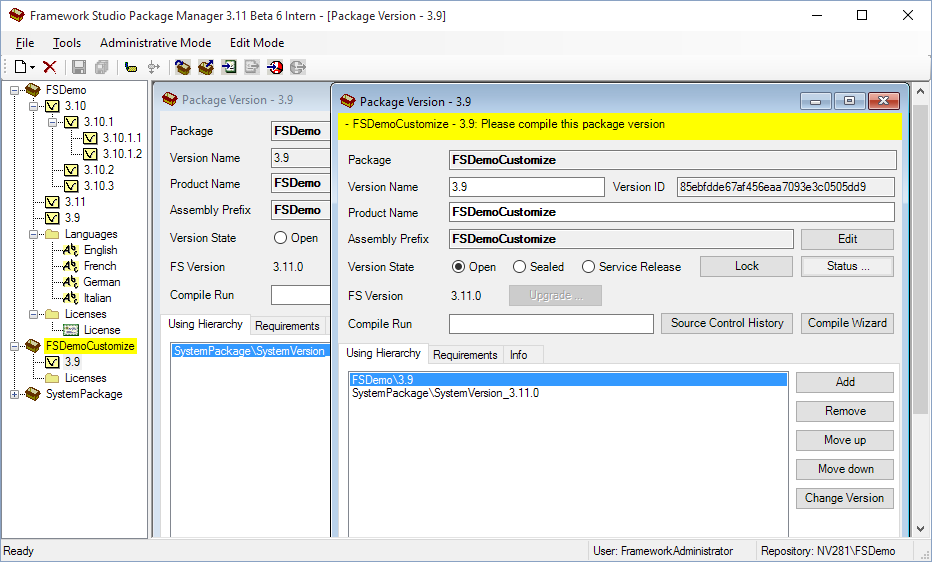The image size is (932, 562).
Task: Collapse the Licenses folder under FSDemo
Action: coord(34,314)
